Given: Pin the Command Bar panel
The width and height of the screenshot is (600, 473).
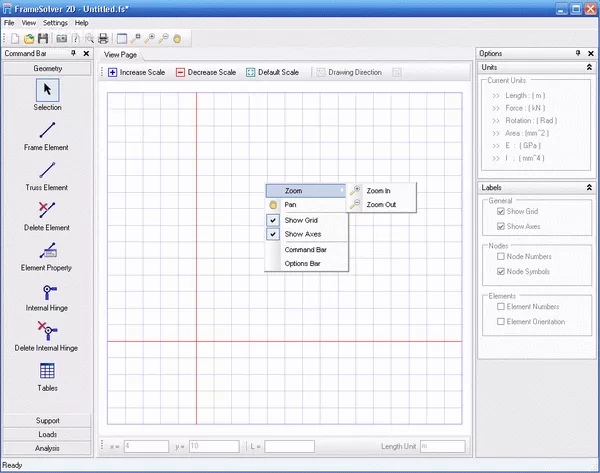Looking at the screenshot, I should pyautogui.click(x=73, y=53).
